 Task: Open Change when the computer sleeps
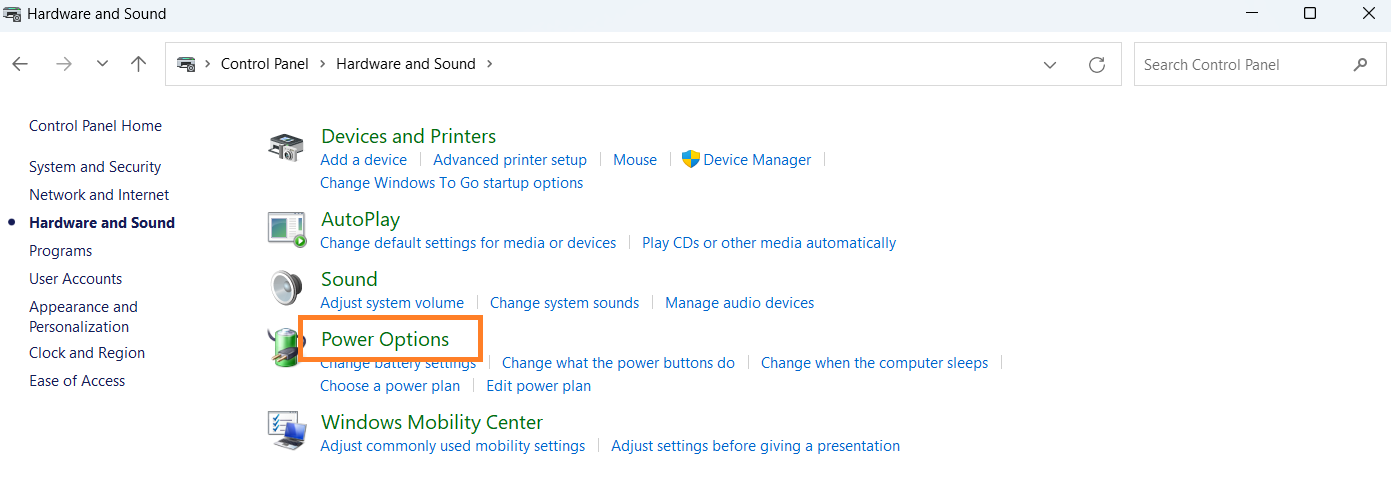click(874, 363)
